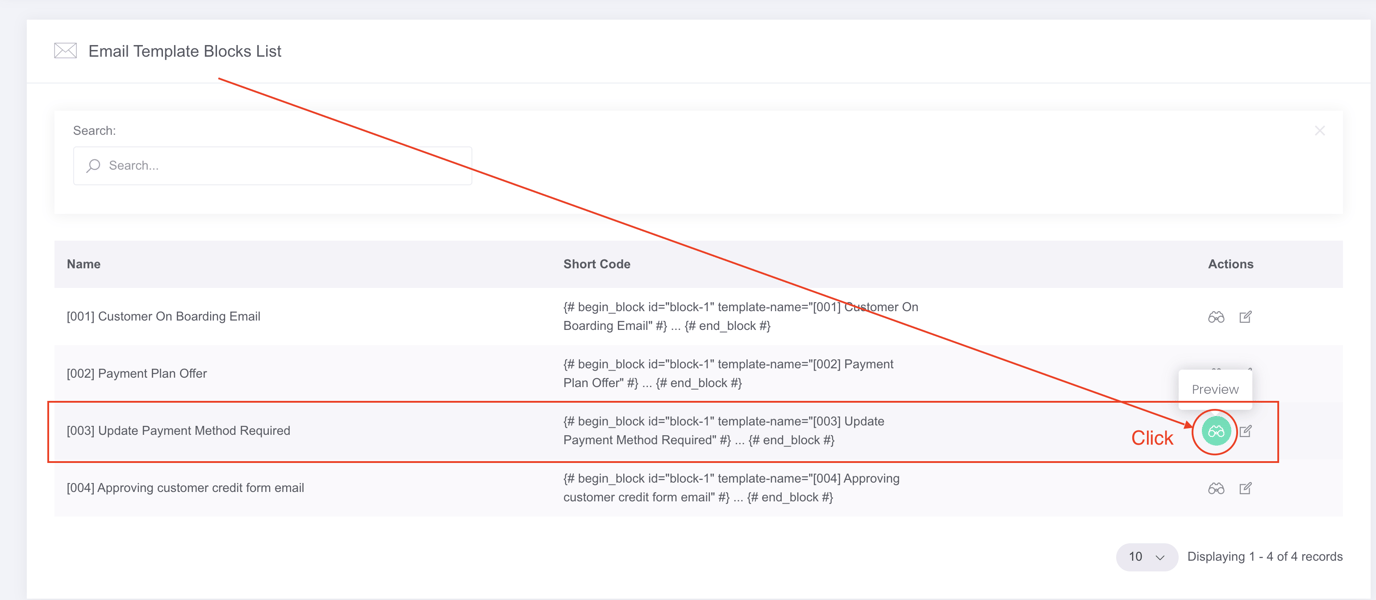Preview the Update Payment Method Required block
Screen dimensions: 1376x600
[1216, 432]
